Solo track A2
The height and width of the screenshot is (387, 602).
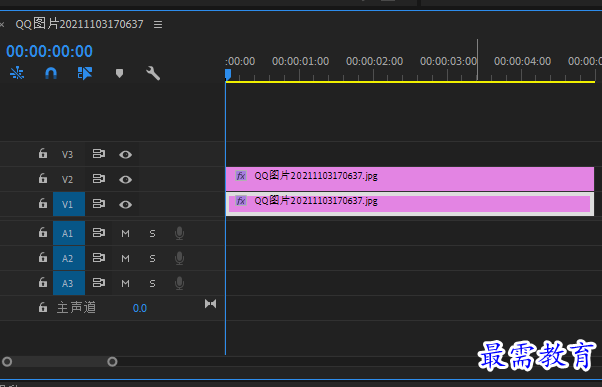point(152,258)
